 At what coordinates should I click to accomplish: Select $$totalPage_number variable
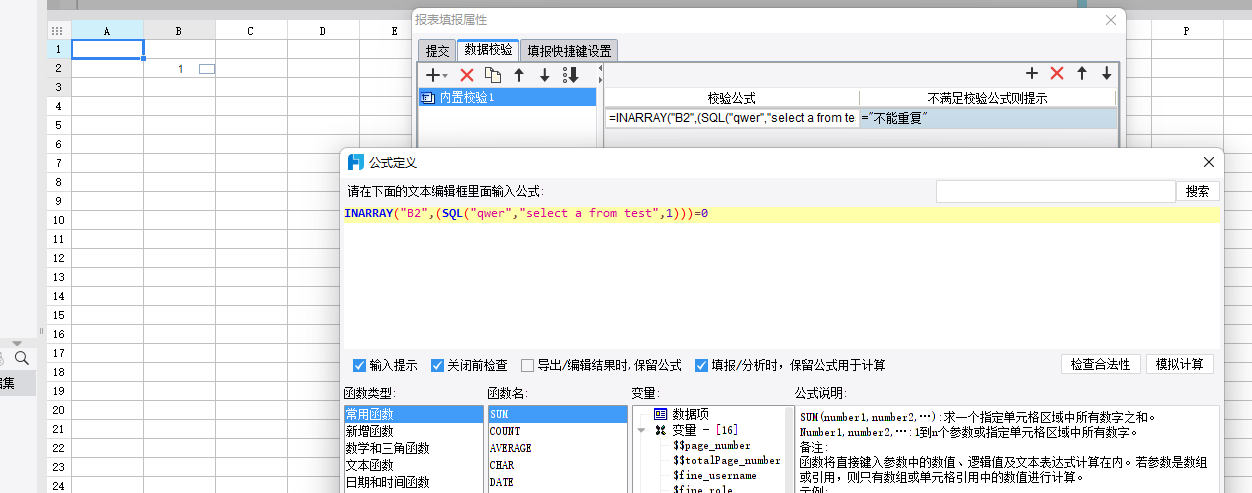(x=726, y=460)
